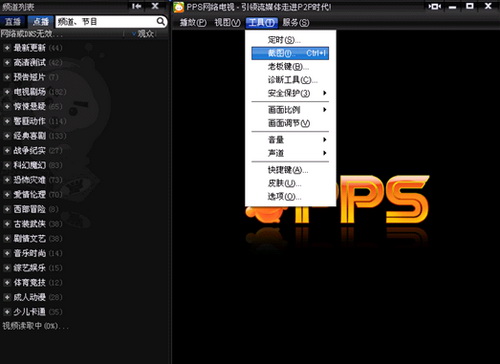
Task: Open the 服务(S) menu
Action: click(296, 23)
